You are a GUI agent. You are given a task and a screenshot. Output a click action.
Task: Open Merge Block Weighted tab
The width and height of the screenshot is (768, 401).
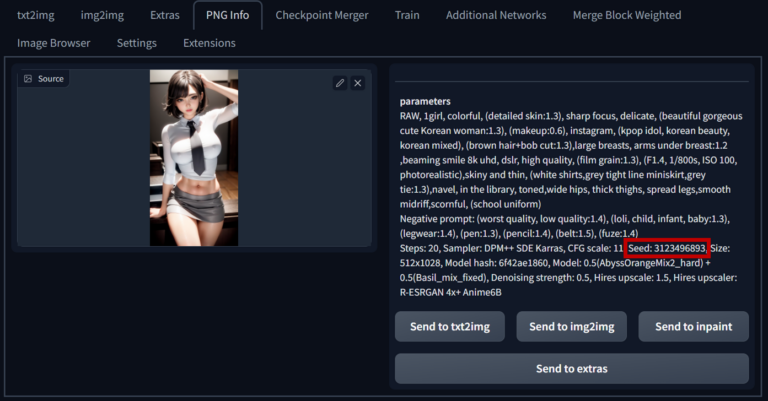627,15
